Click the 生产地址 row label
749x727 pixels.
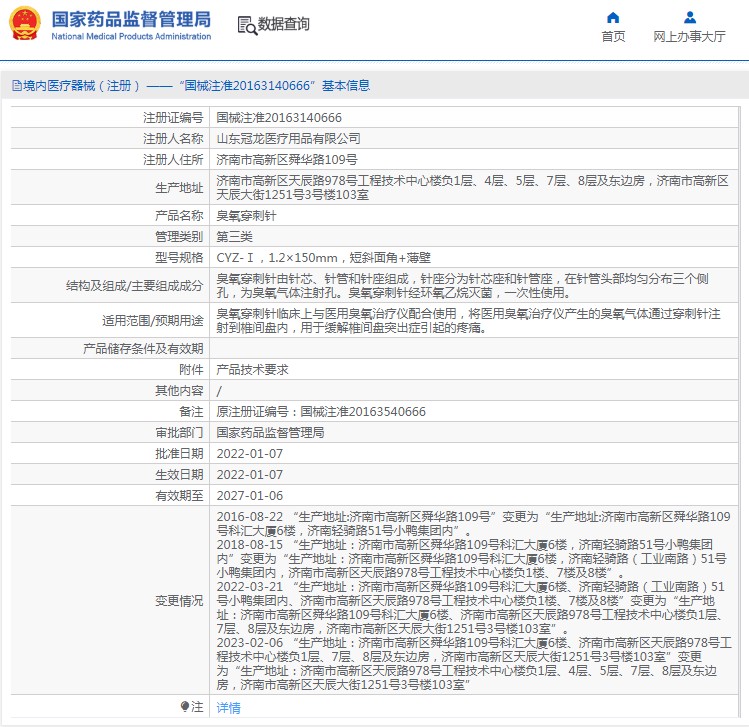point(179,188)
